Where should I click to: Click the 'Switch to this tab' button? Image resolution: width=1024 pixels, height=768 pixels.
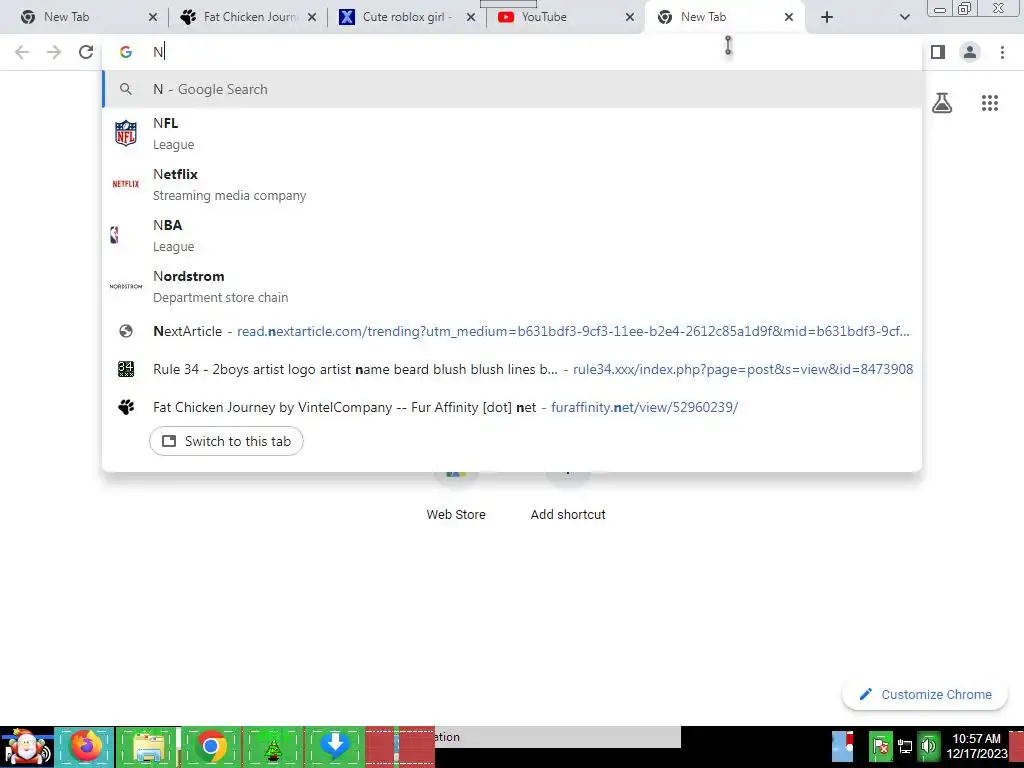click(x=226, y=441)
